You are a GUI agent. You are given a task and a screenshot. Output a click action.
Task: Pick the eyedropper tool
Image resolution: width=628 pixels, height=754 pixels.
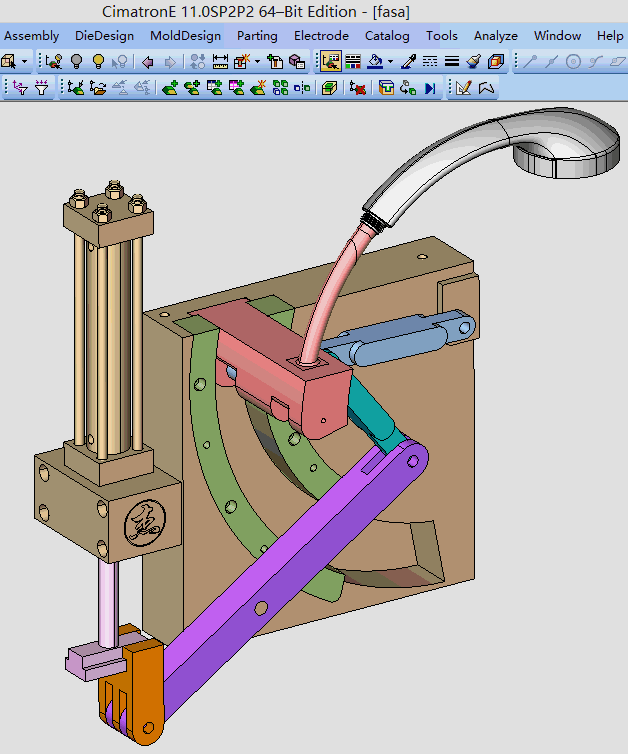click(408, 62)
